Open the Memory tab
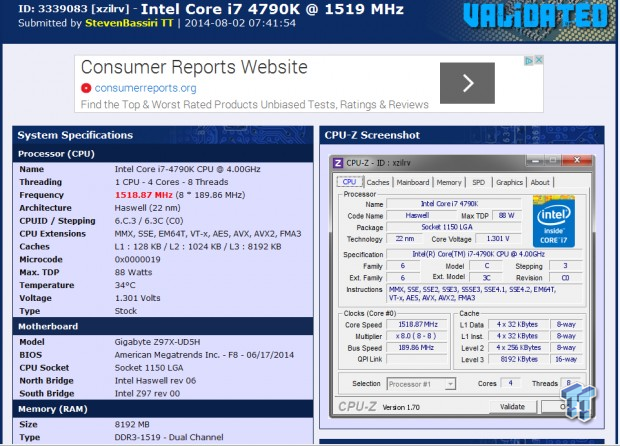 (x=449, y=182)
